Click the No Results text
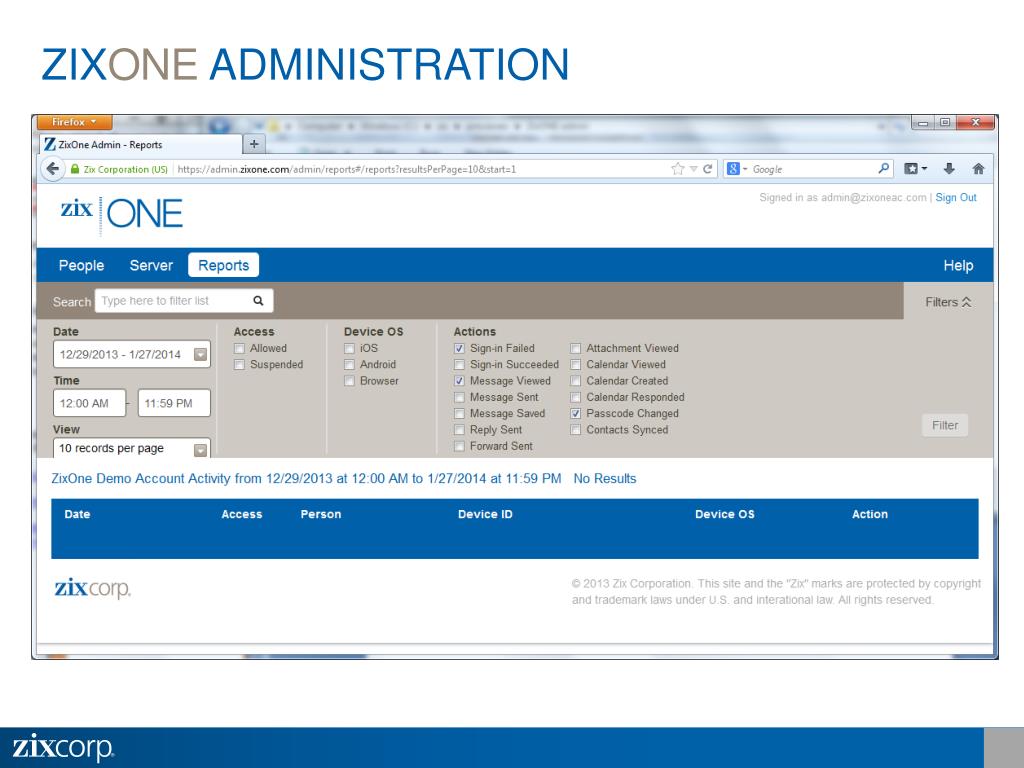This screenshot has width=1024, height=768. point(605,478)
